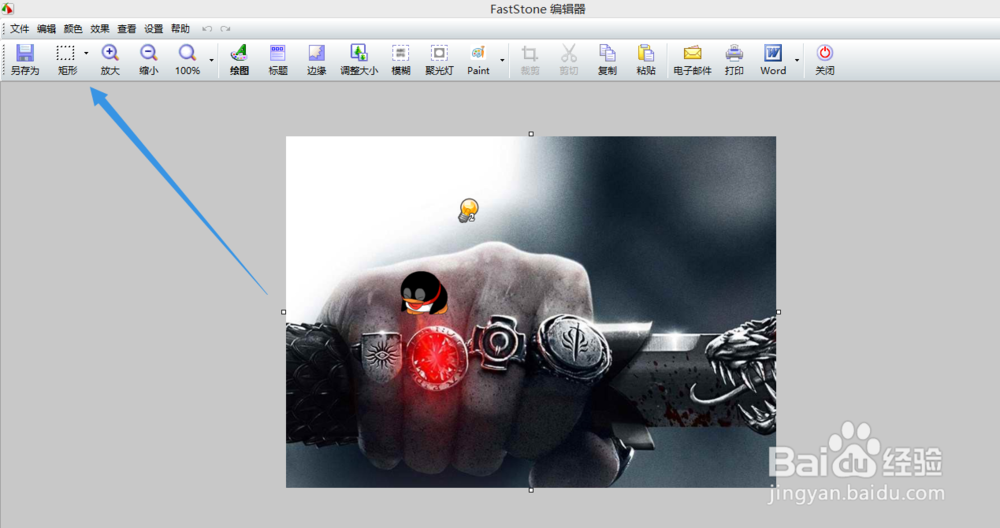Image resolution: width=1000 pixels, height=528 pixels.
Task: Click the lightbulb object on the image
Action: [468, 210]
